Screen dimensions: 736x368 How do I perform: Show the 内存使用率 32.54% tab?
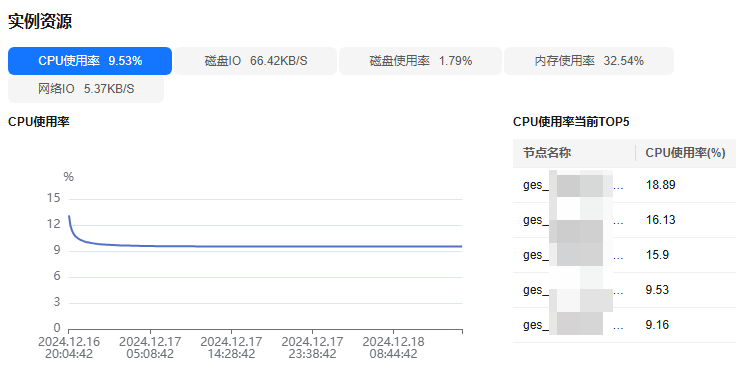(589, 61)
